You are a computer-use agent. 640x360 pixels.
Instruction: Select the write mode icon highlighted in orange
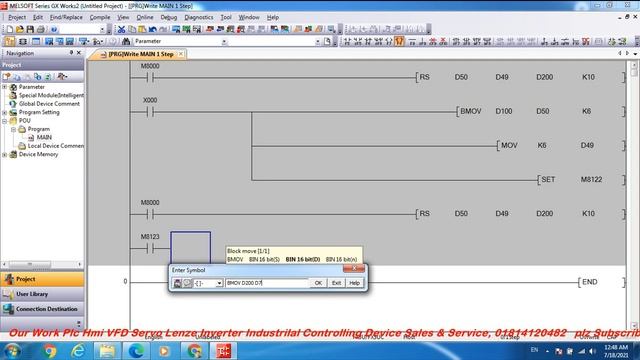(x=399, y=41)
